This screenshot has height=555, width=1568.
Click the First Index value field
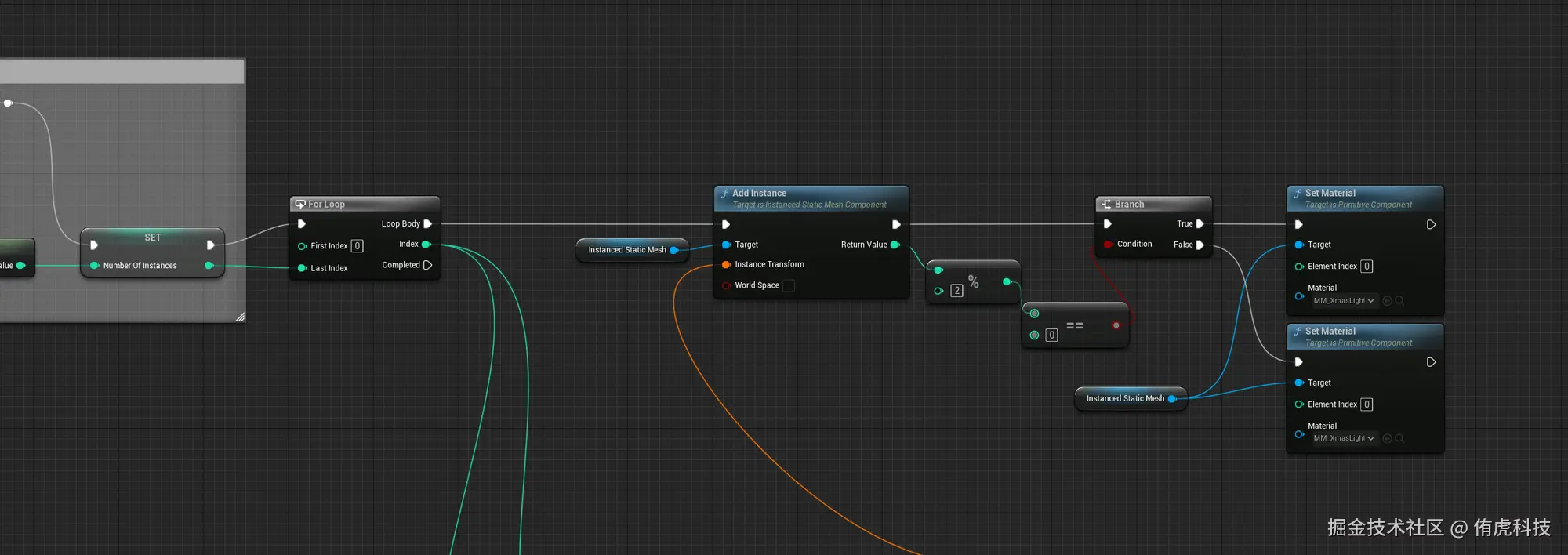coord(358,246)
